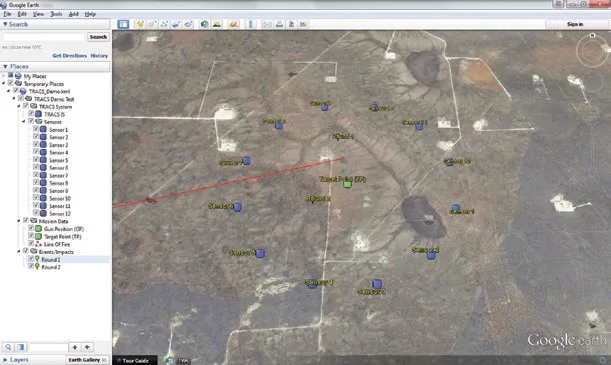This screenshot has height=365, width=611.
Task: Click the panel view icon below Places list
Action: point(21,347)
